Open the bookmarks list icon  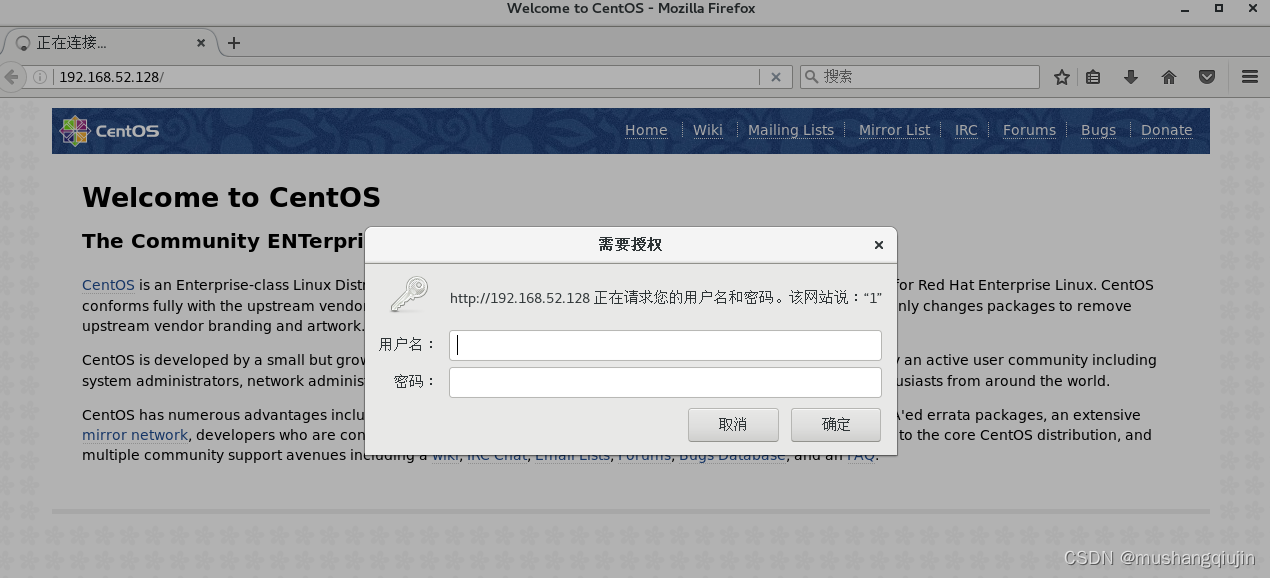point(1093,77)
